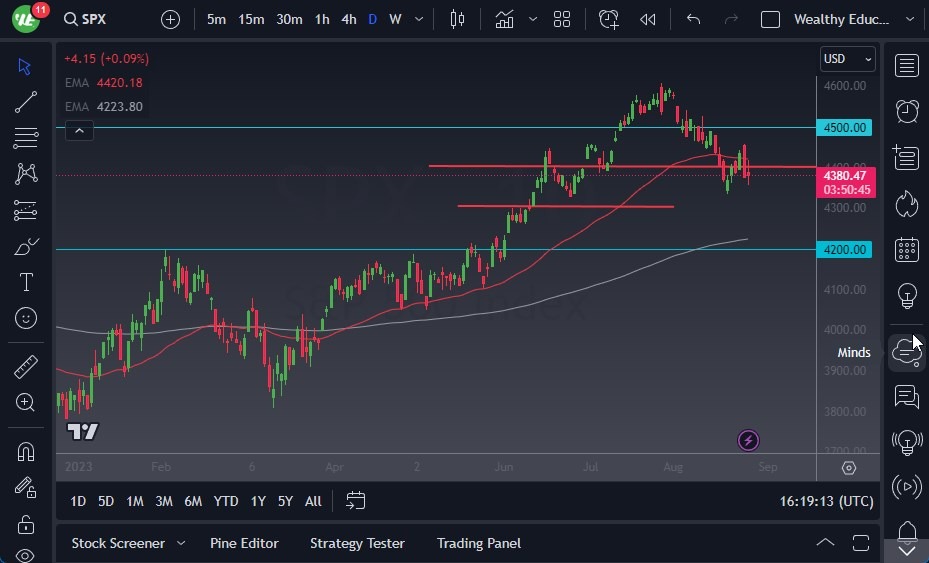The width and height of the screenshot is (929, 563).
Task: Open the text annotation tool
Action: 26,282
